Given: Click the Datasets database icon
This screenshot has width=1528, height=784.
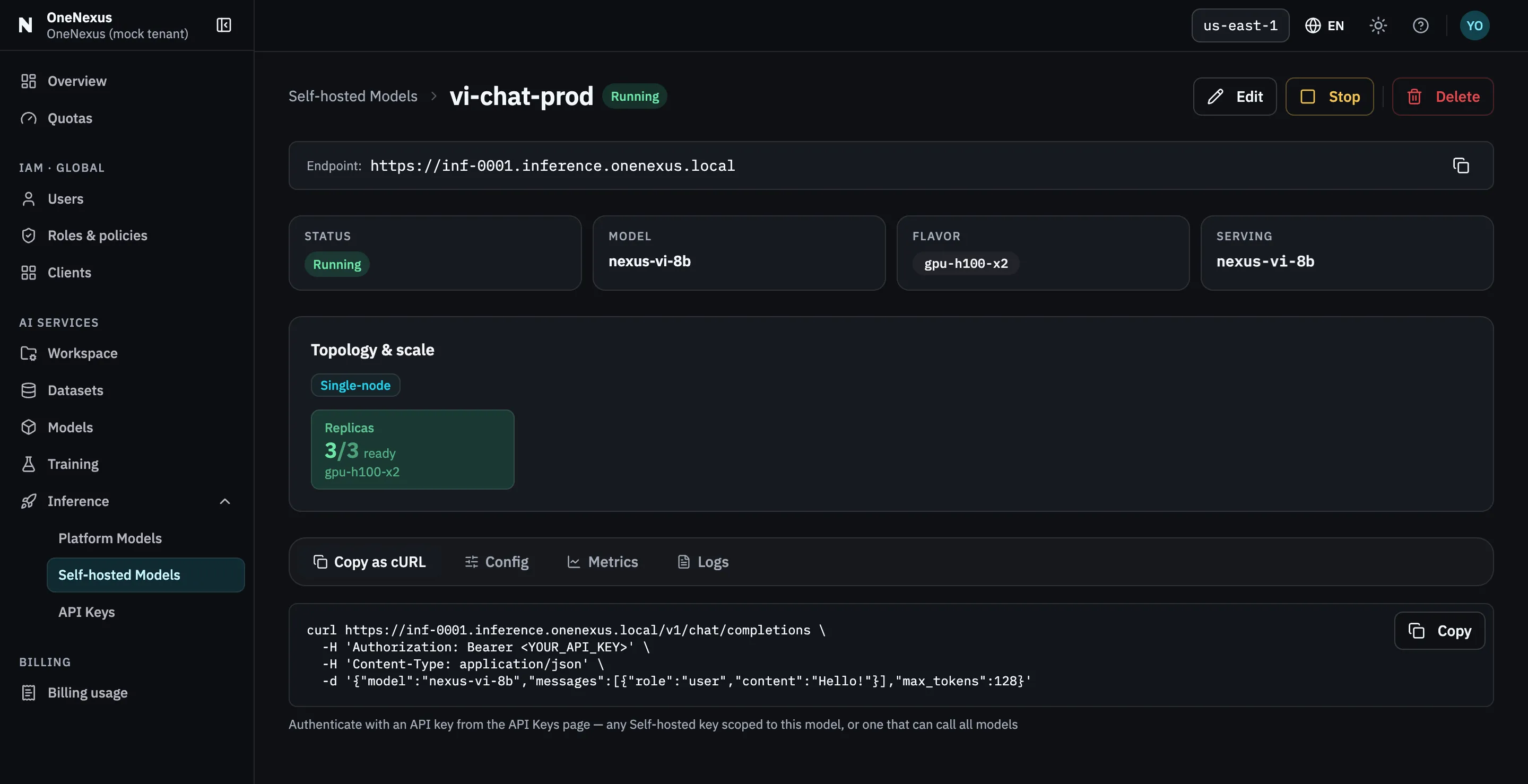Looking at the screenshot, I should pos(29,390).
